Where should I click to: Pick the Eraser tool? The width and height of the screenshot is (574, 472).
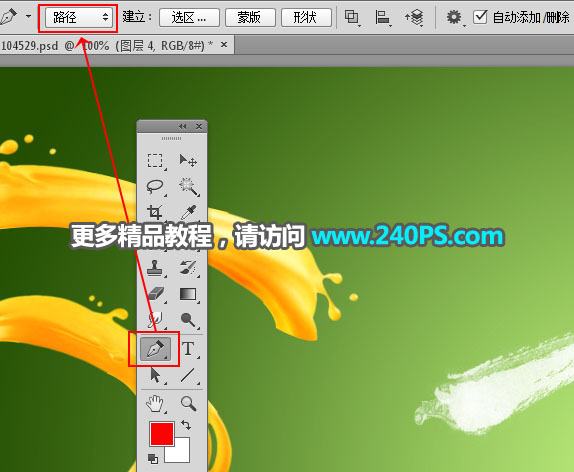156,294
